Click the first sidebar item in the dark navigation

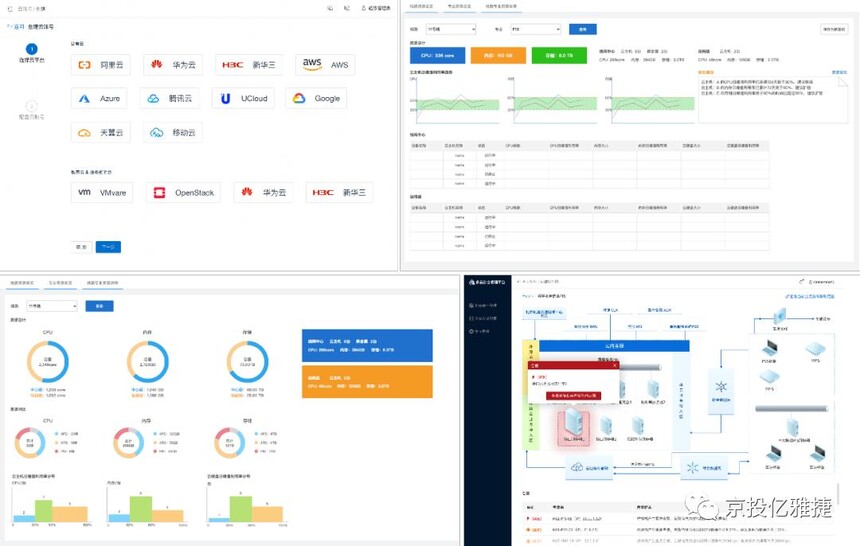pos(483,305)
